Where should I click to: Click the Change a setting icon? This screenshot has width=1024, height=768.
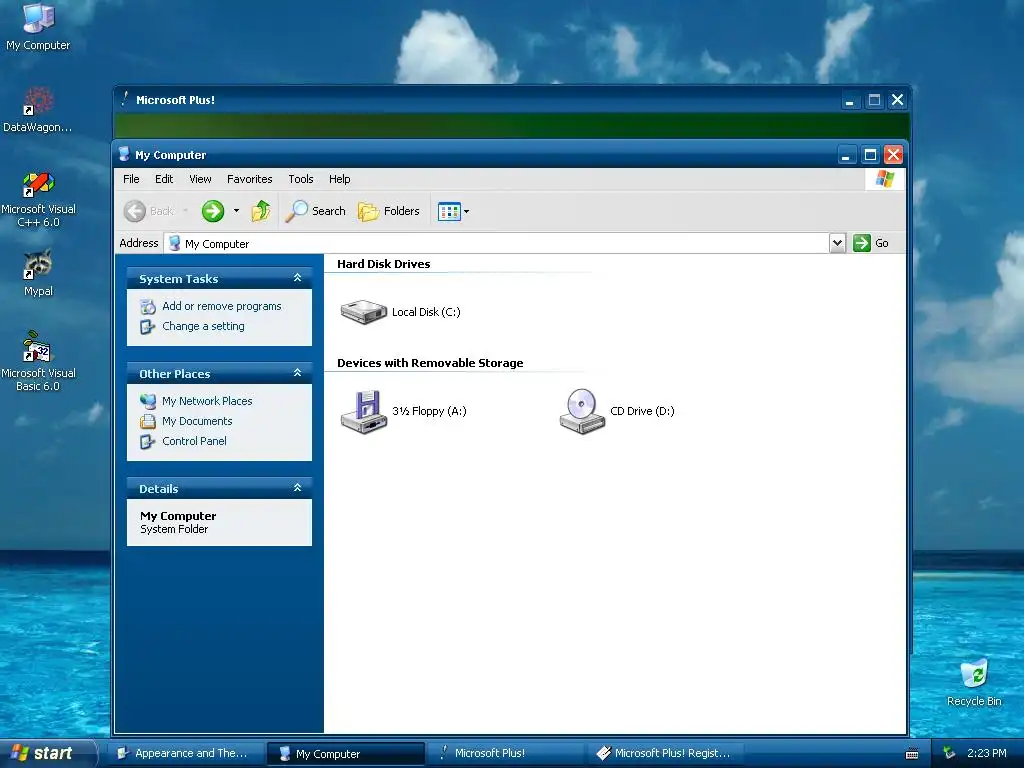[x=148, y=327]
